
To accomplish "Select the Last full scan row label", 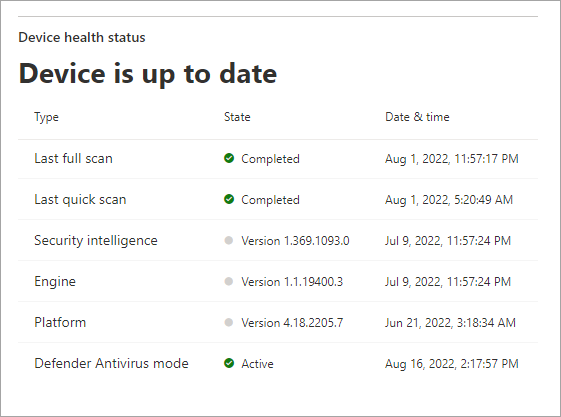I will (73, 158).
